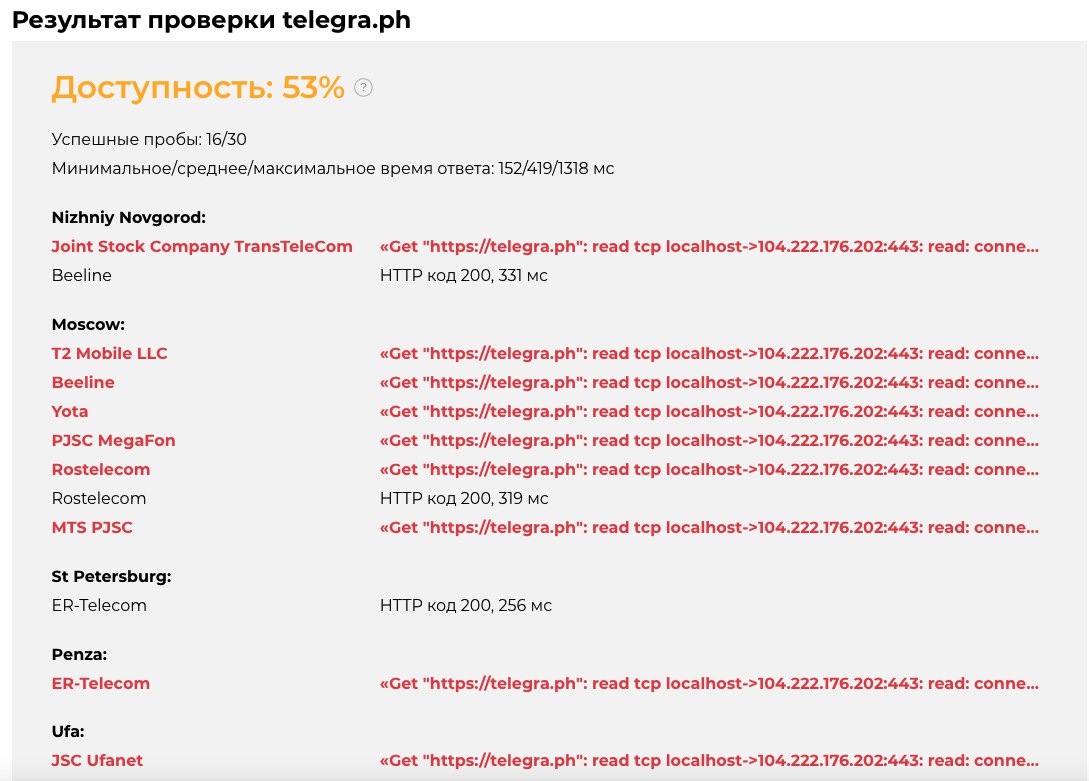This screenshot has width=1089, height=781.
Task: Click the red Beeline entry under Moscow
Action: point(83,382)
